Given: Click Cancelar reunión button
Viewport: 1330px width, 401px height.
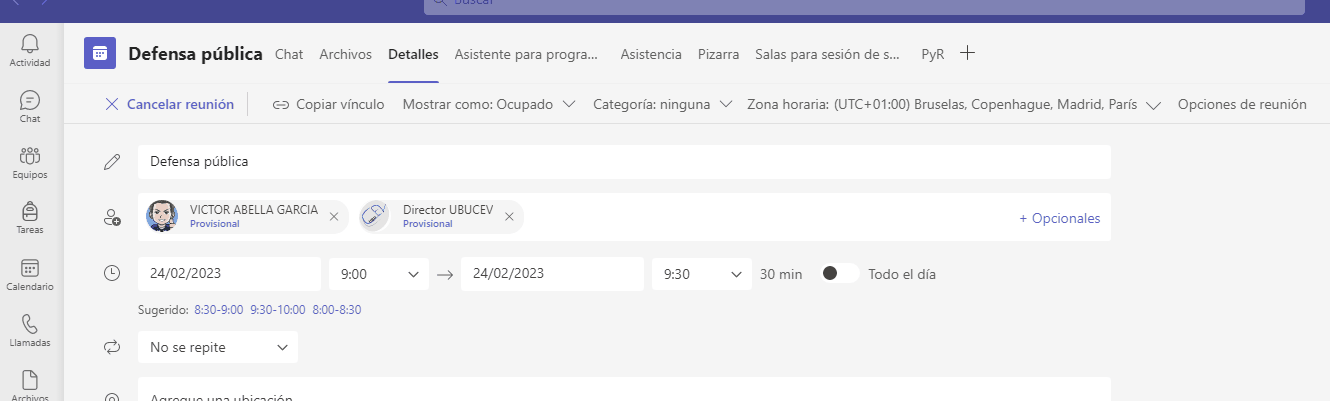Looking at the screenshot, I should coord(169,104).
